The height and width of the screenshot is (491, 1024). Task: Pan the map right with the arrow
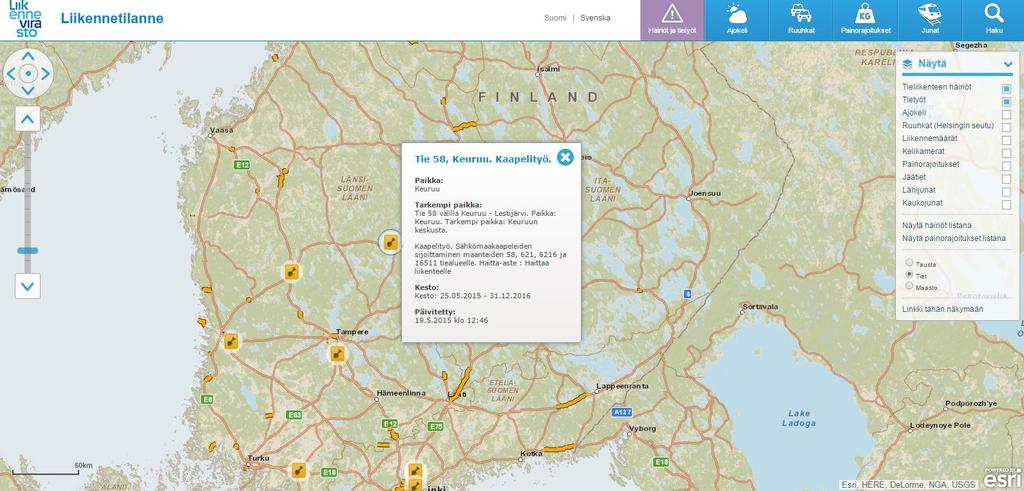click(x=45, y=74)
